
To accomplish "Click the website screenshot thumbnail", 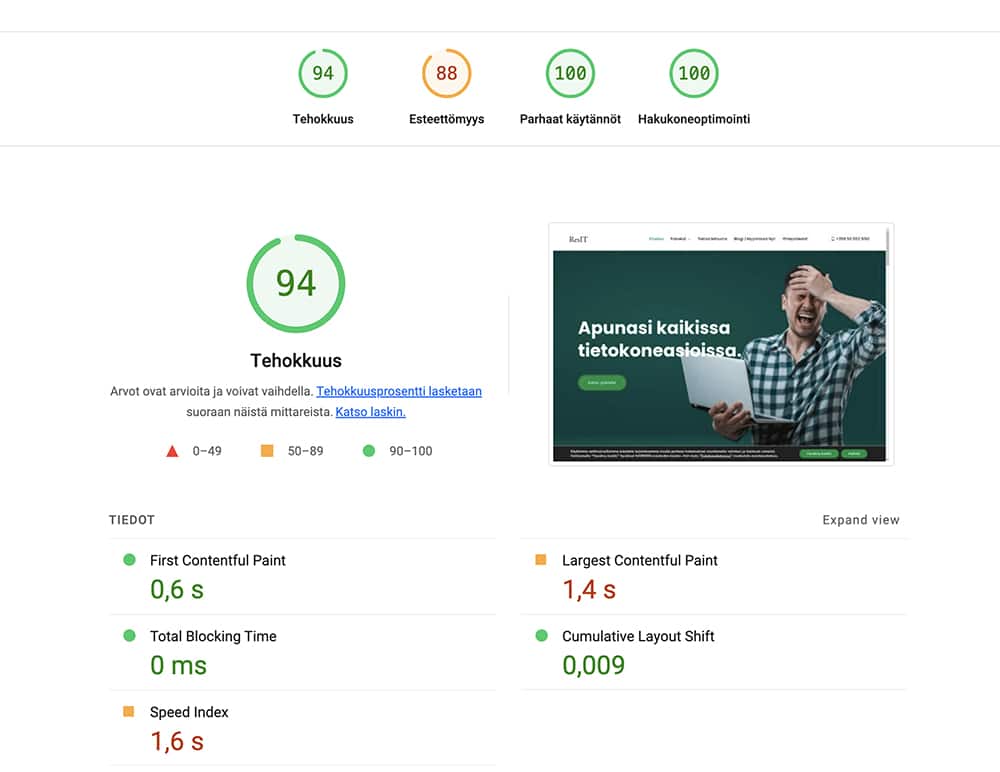I will coord(720,343).
